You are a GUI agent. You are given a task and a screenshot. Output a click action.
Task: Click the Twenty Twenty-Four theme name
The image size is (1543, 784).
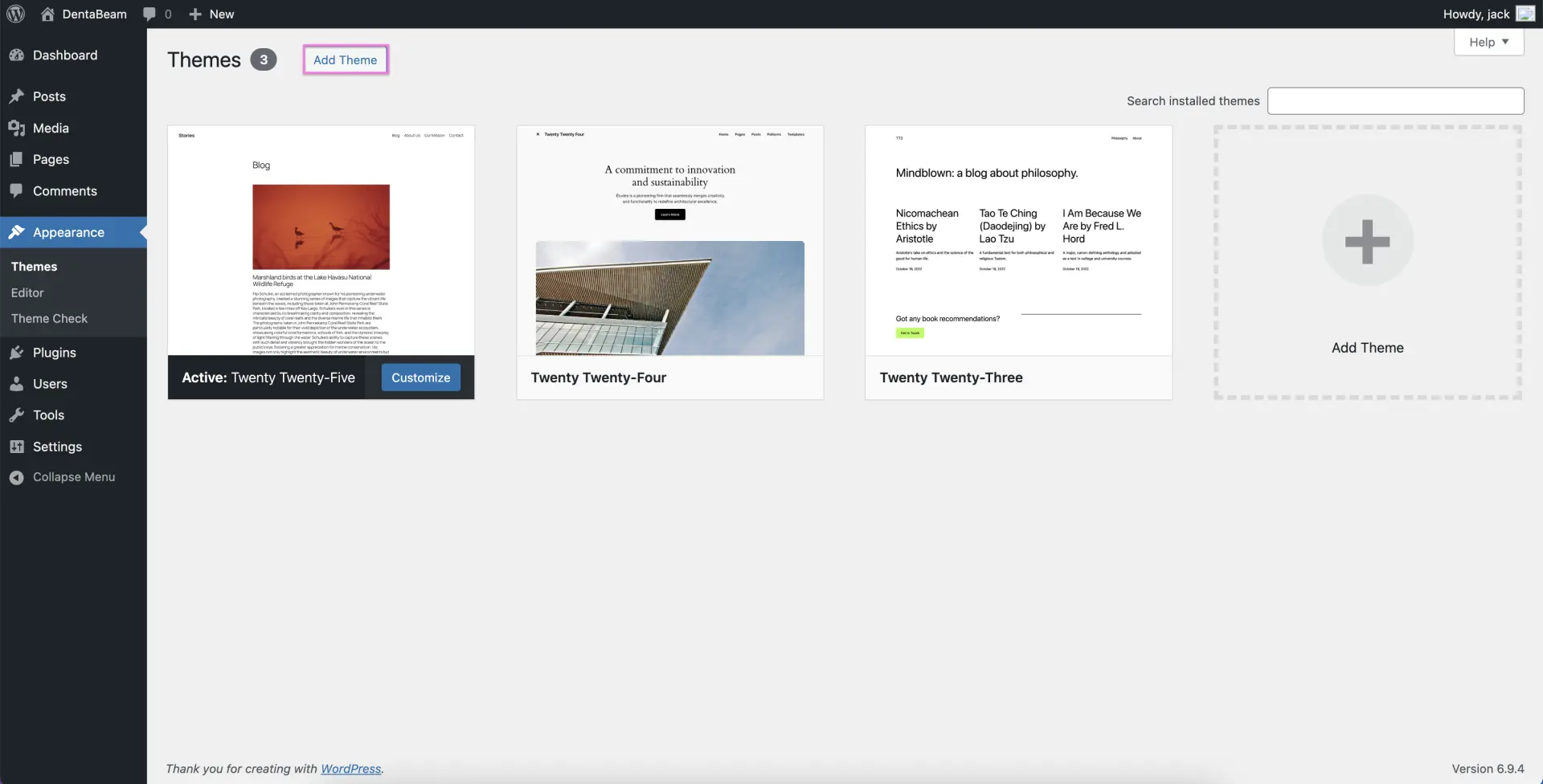599,378
